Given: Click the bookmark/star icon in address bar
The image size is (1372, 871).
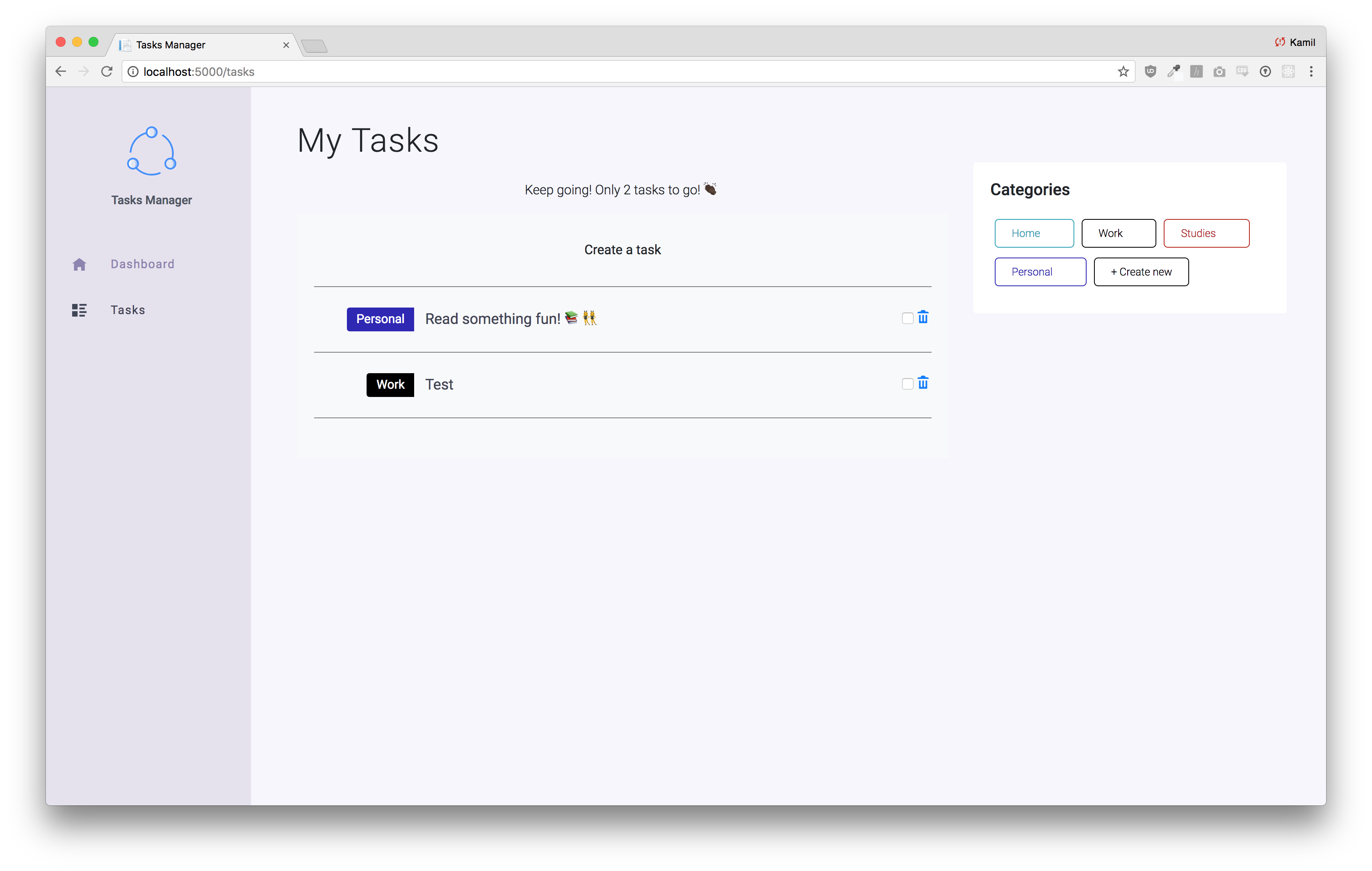Looking at the screenshot, I should click(x=1124, y=71).
